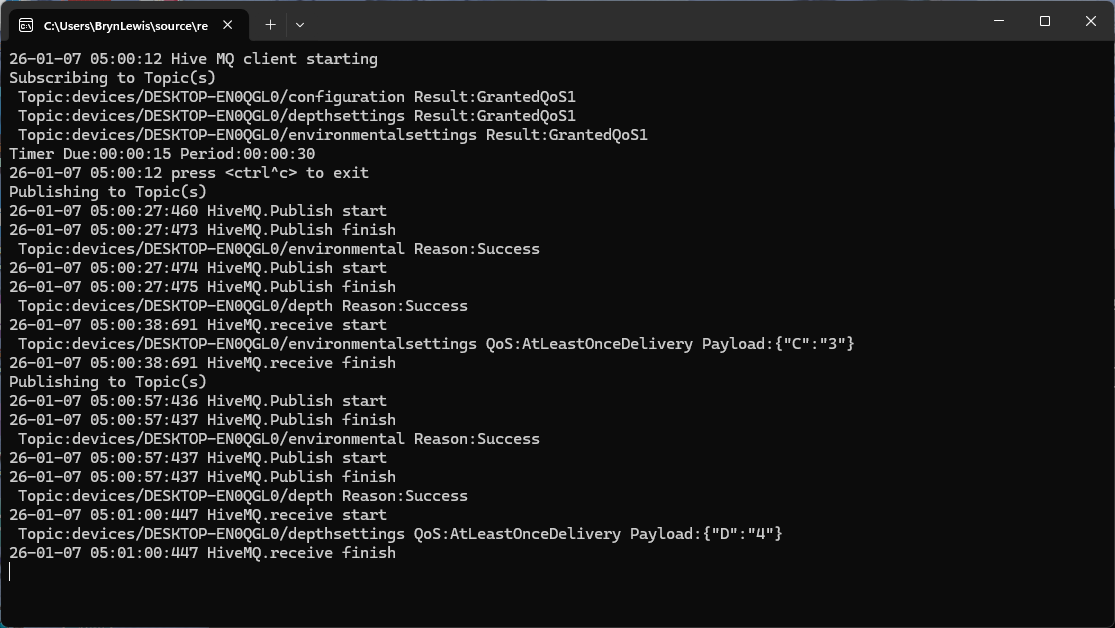Screen dimensions: 1115x628
Task: Click the Payload:{"C":"3"} text
Action: pos(777,344)
